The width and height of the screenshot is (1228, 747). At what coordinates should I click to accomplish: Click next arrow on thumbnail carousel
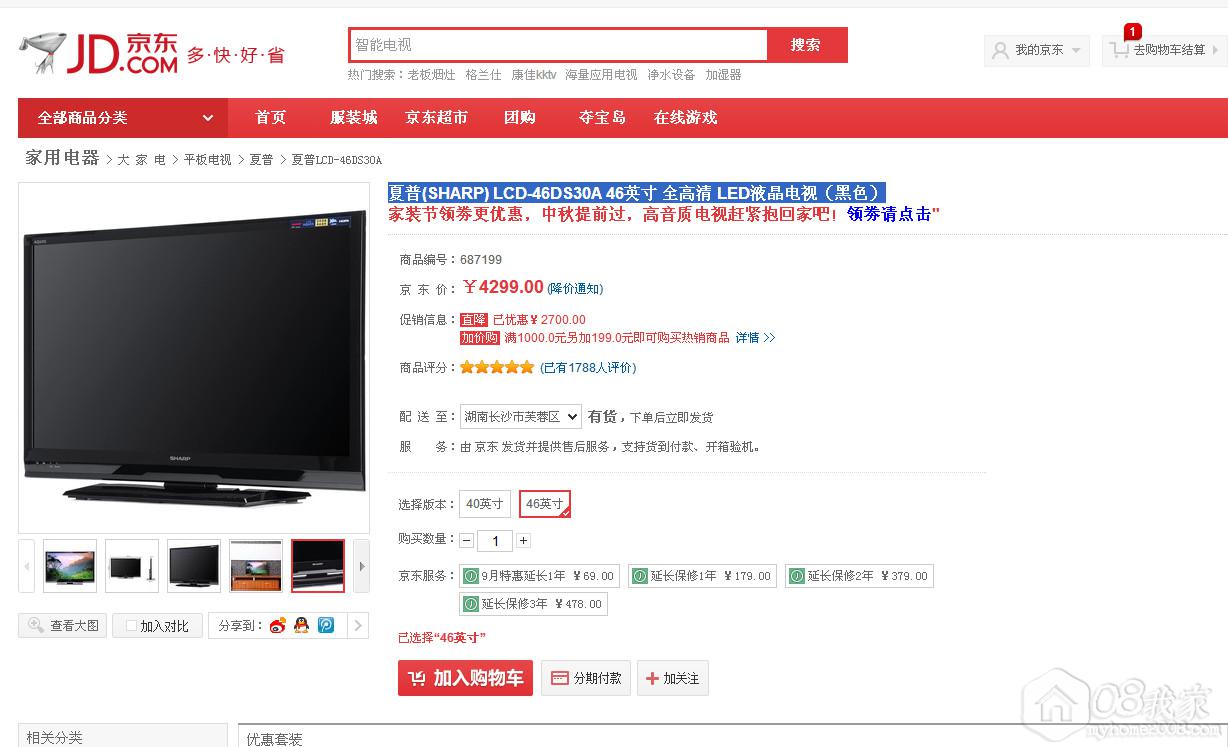(x=361, y=566)
